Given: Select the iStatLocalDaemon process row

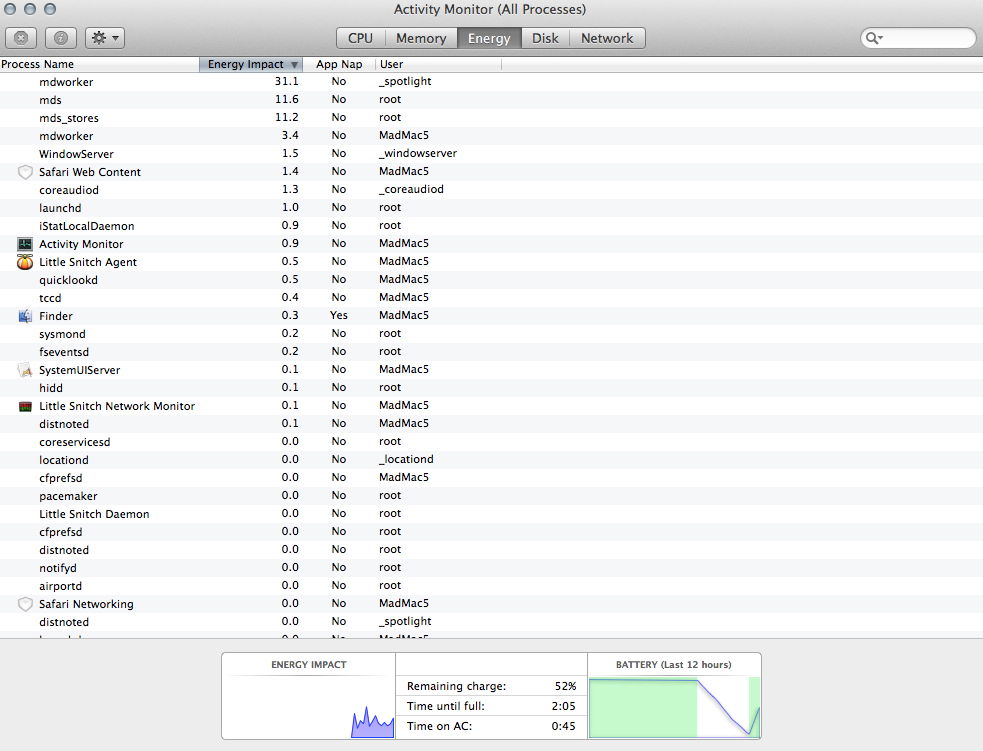Looking at the screenshot, I should [492, 226].
